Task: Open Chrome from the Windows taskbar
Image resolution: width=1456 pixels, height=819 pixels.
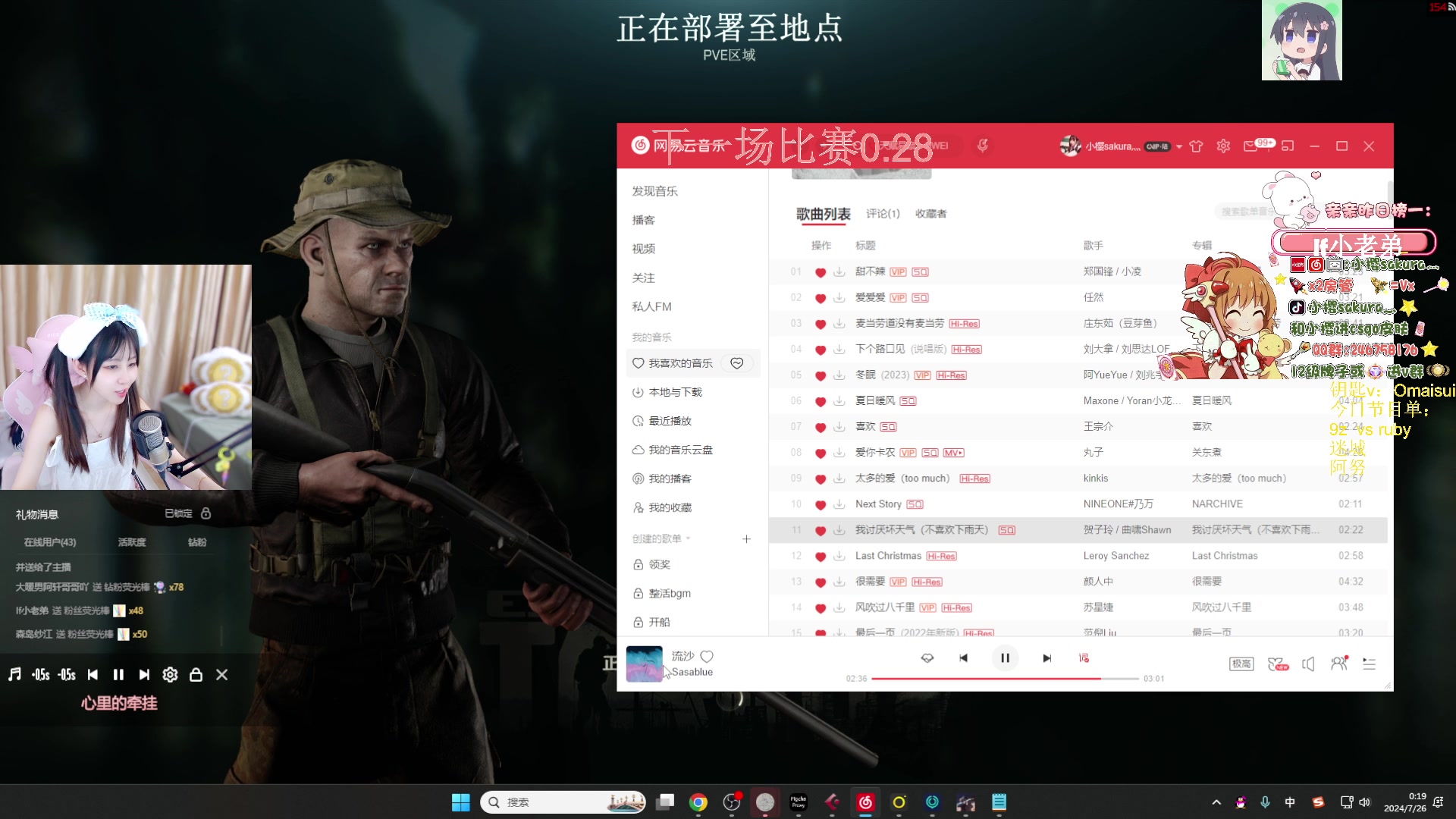Action: click(x=698, y=802)
